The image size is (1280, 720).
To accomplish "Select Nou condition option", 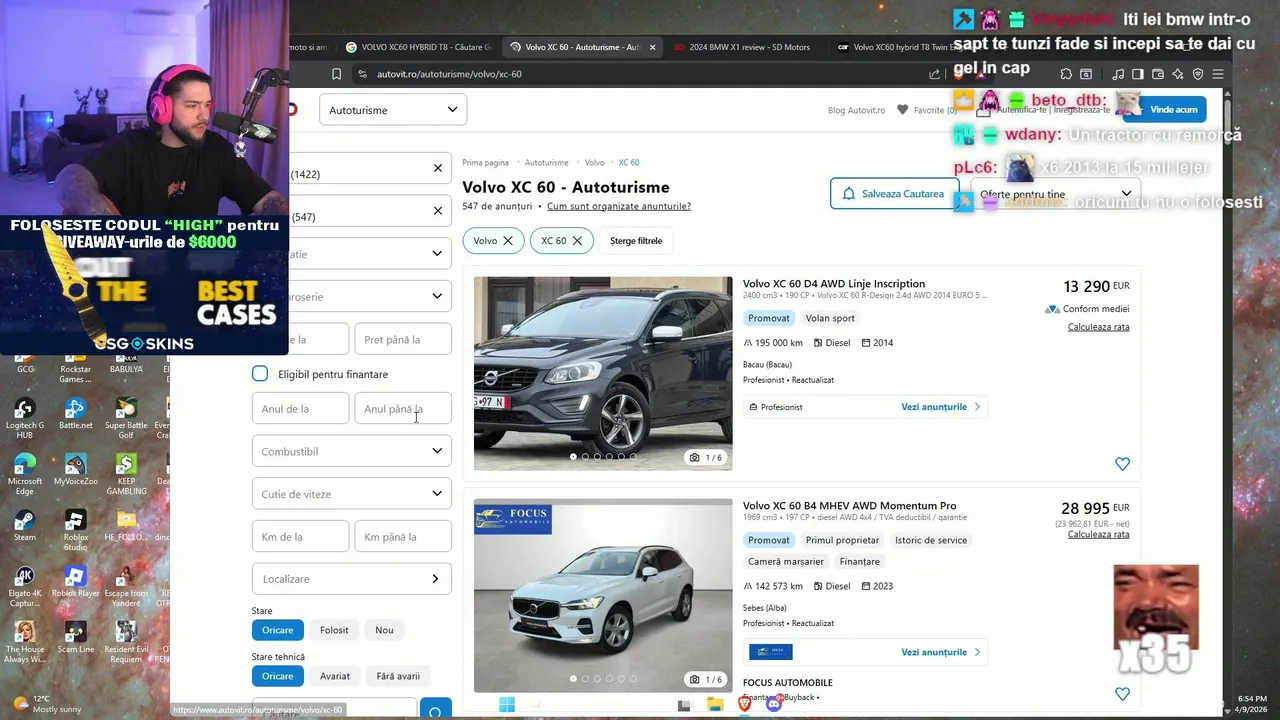I will 384,630.
